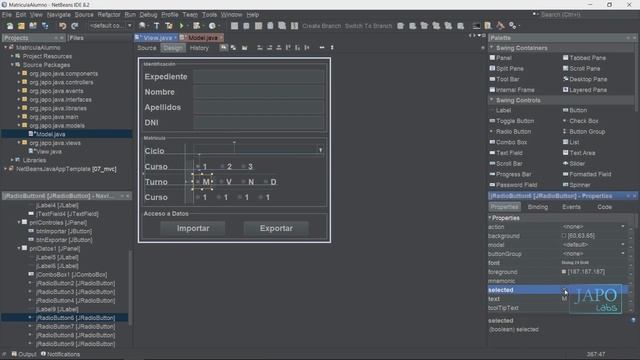The image size is (640, 360).
Task: Open the Model.java editor tab
Action: coord(202,38)
